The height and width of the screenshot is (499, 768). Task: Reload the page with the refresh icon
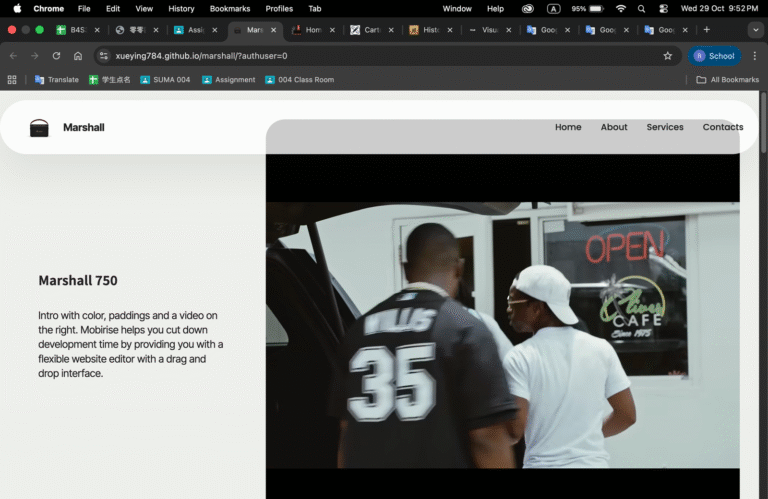click(56, 56)
